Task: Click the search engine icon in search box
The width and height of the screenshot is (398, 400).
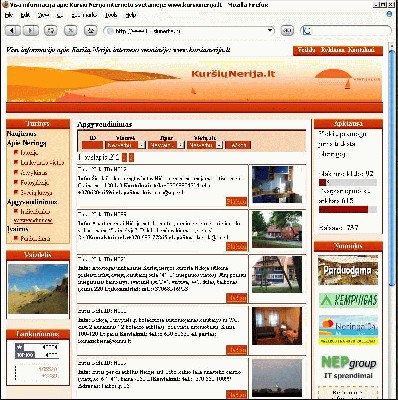Action: [x=307, y=31]
